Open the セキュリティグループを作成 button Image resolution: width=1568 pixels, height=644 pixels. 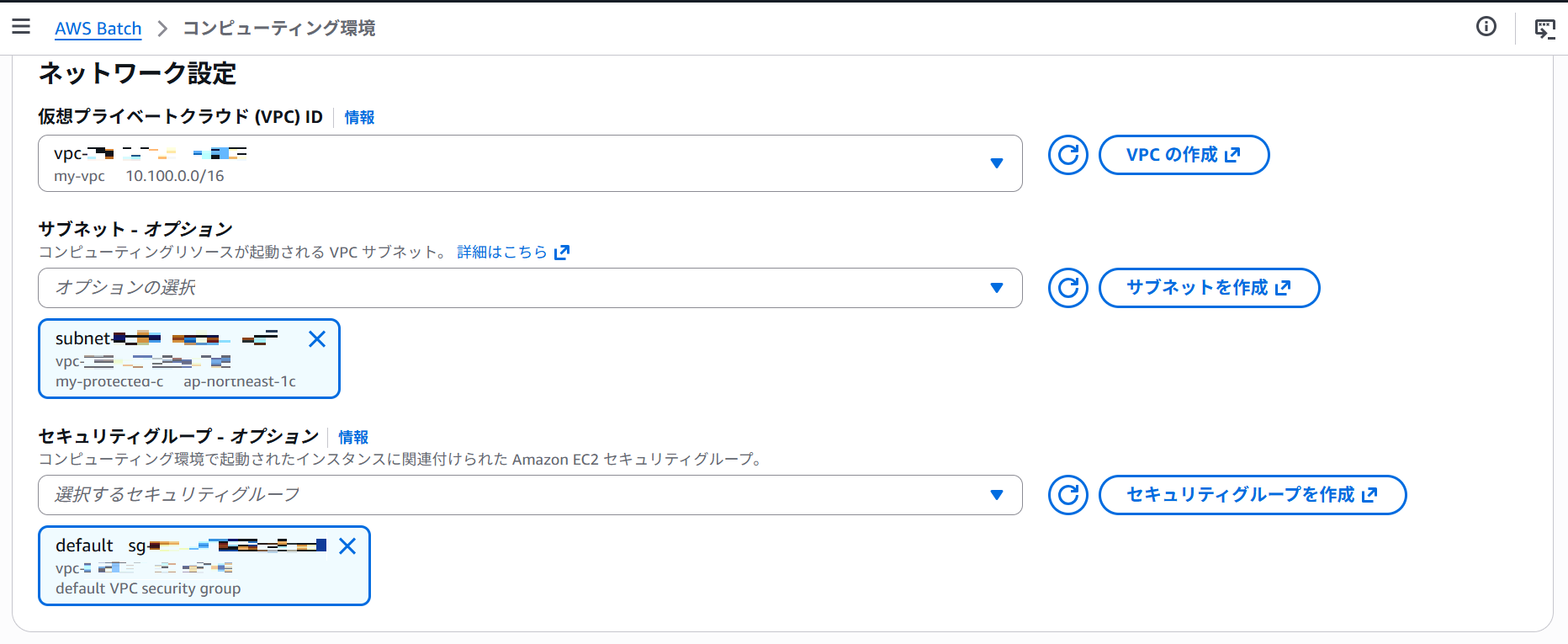[1252, 496]
